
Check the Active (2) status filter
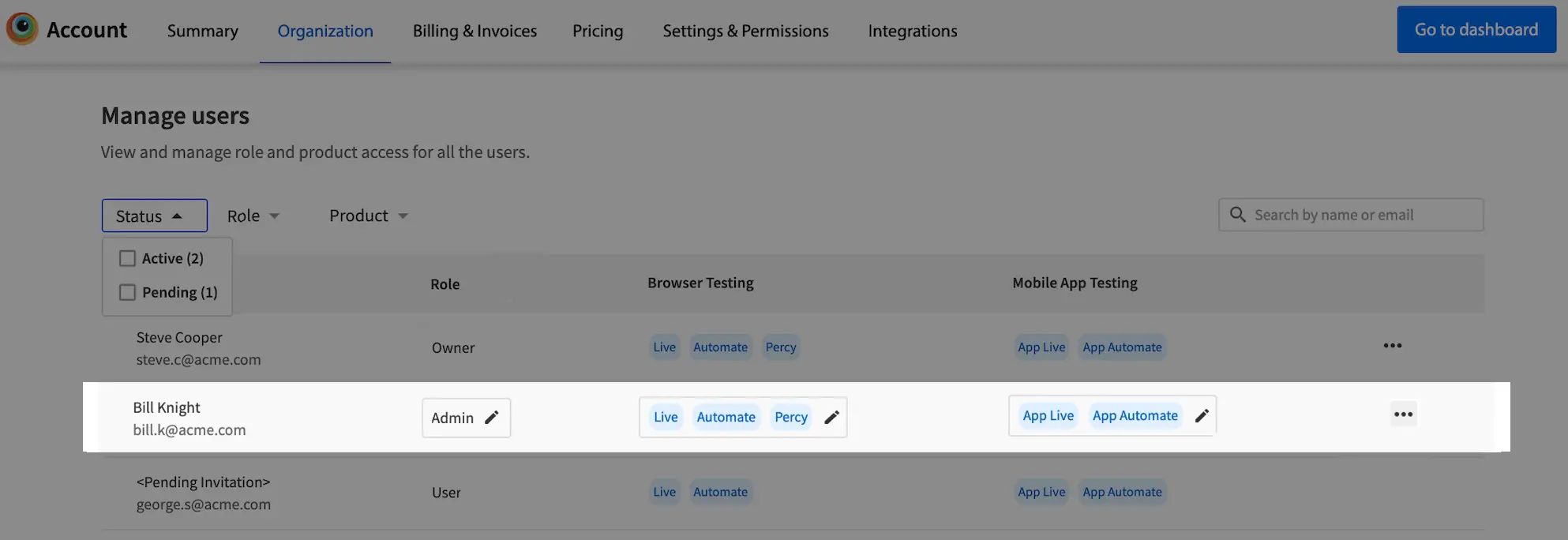127,258
